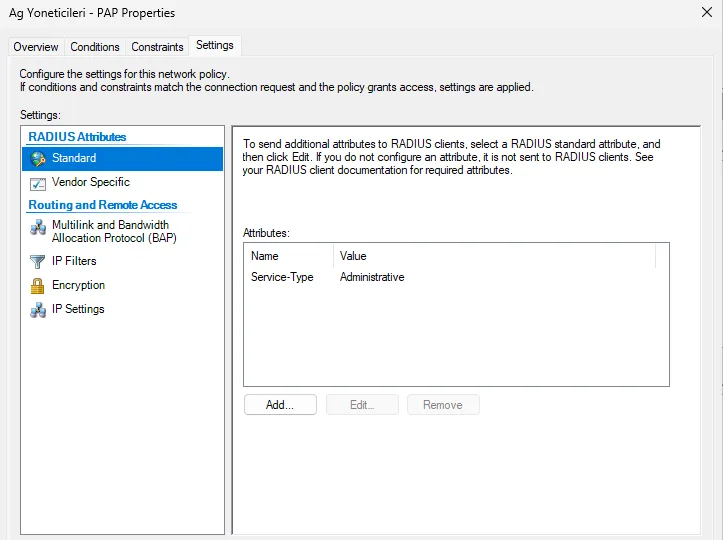
Task: Click the Encryption padlock icon
Action: pyautogui.click(x=37, y=286)
